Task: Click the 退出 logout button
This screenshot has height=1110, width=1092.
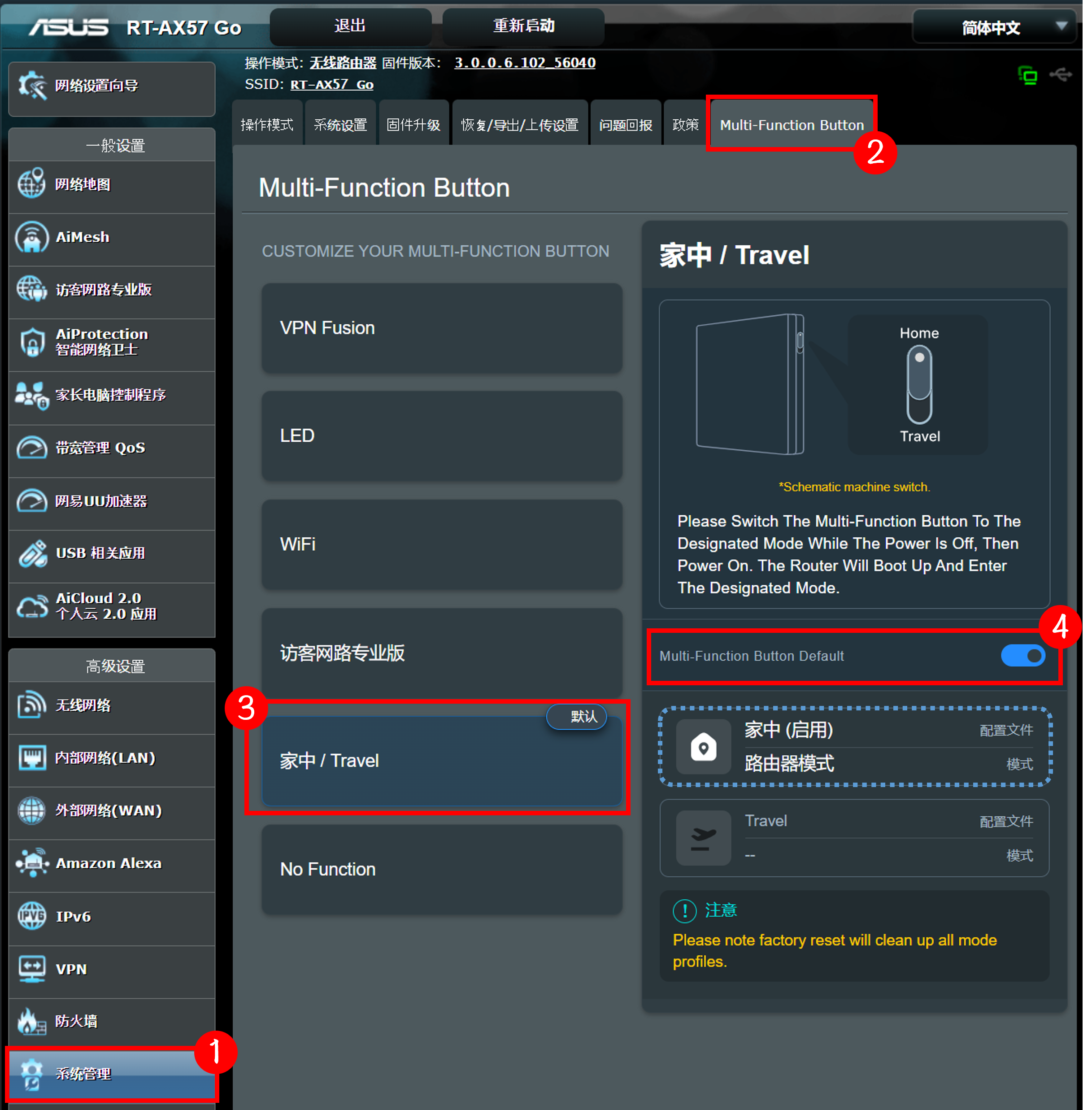Action: click(350, 26)
